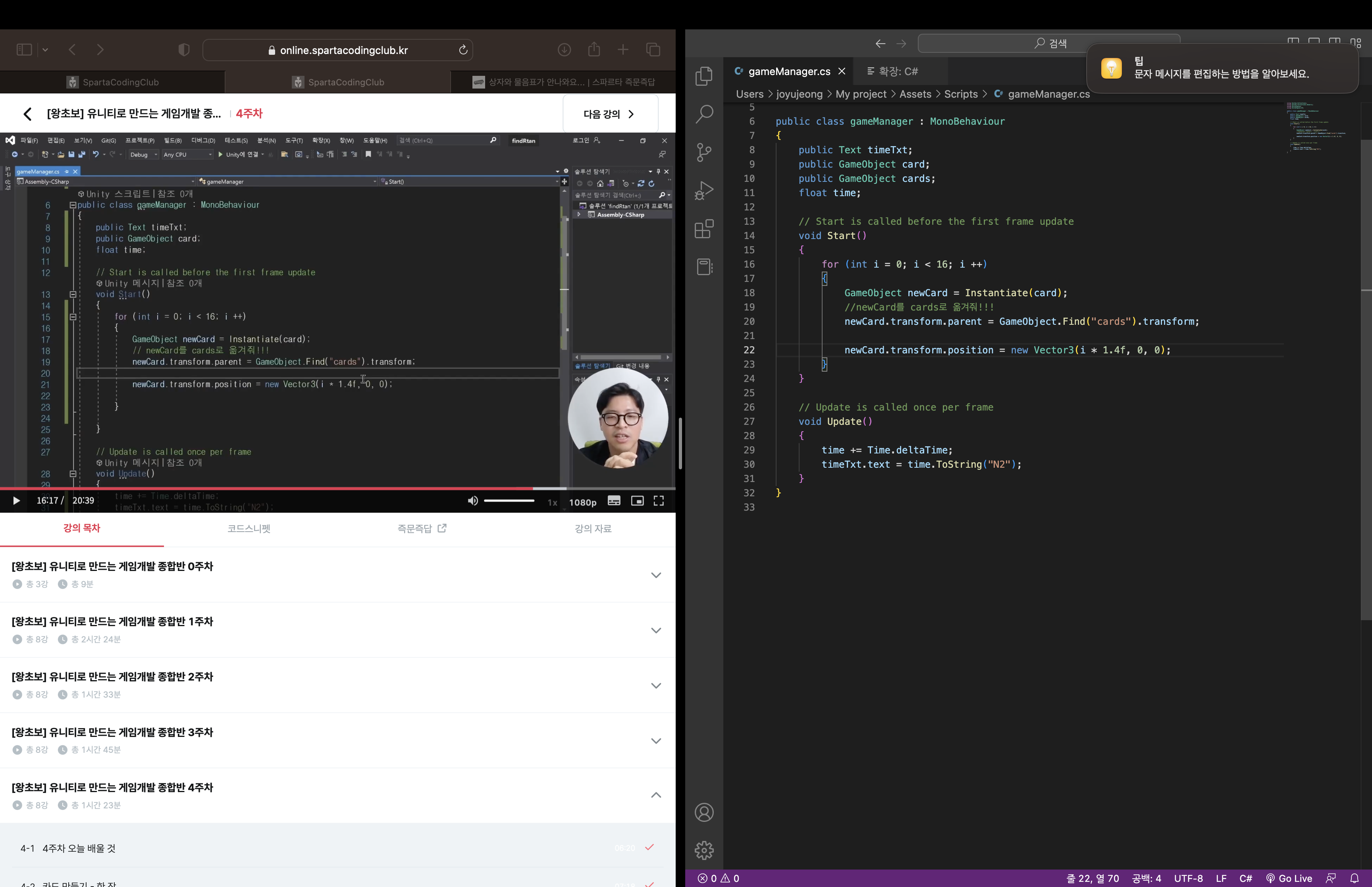Open a new Safari tab
The image size is (1372, 887).
(623, 50)
